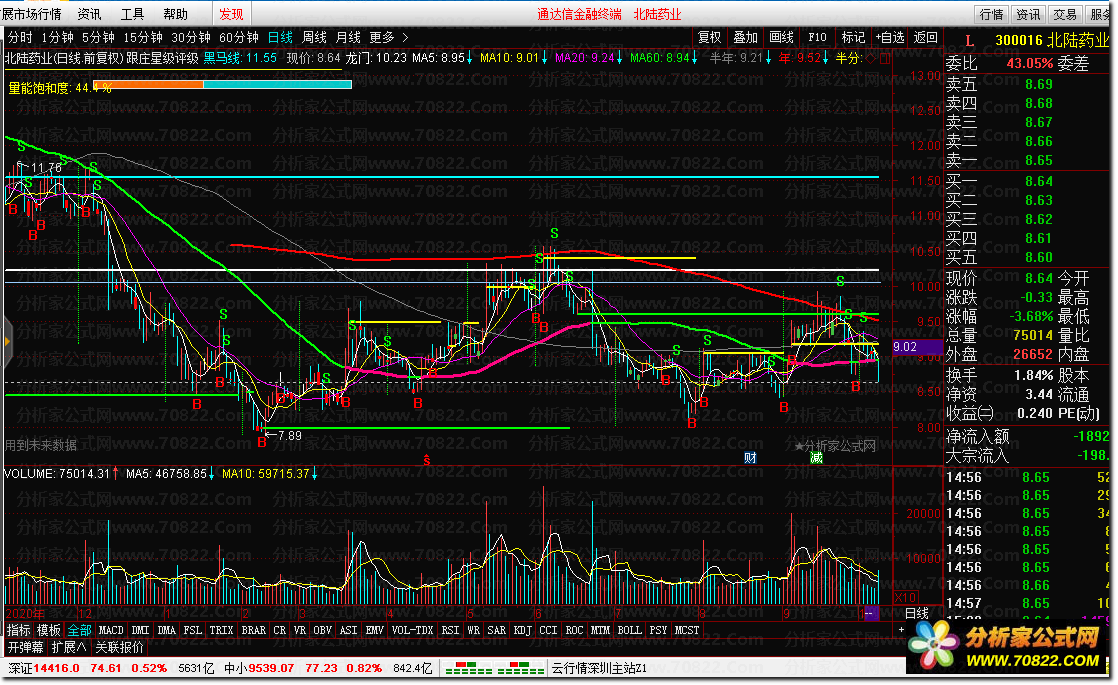
Task: Click the X10 volume scale label
Action: [906, 597]
